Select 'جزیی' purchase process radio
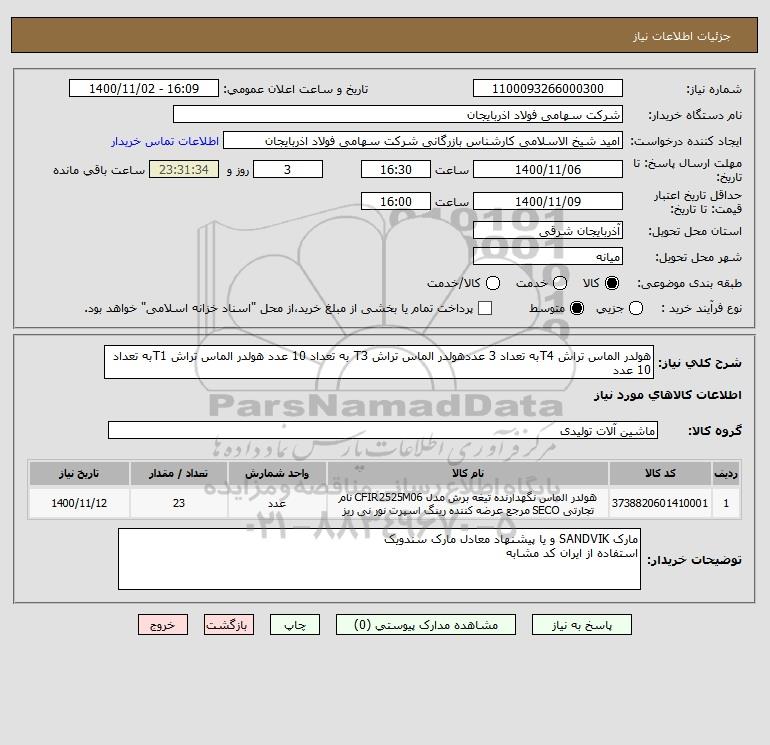 636,308
